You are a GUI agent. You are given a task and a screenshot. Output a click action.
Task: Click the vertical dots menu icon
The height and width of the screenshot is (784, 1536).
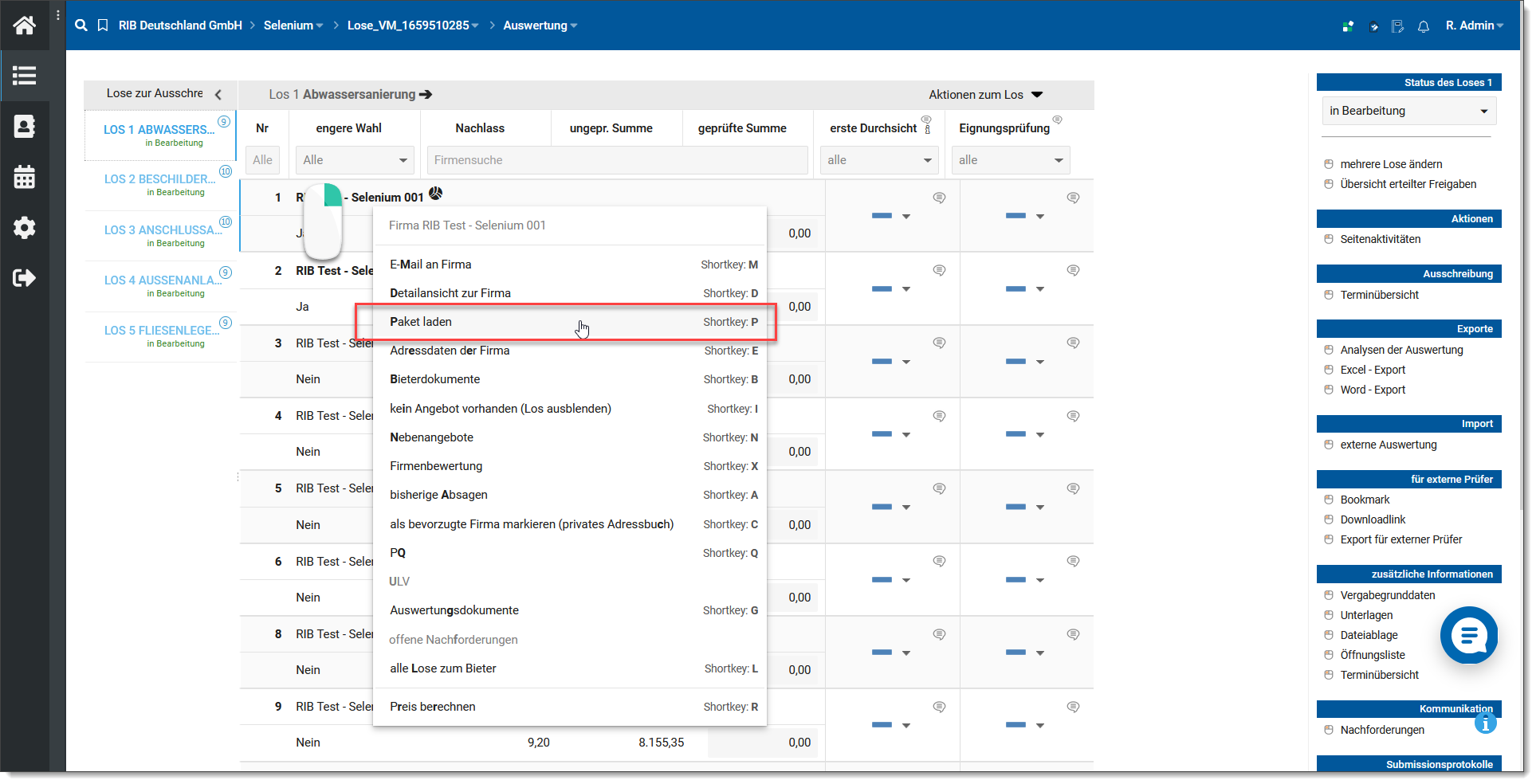[x=58, y=15]
